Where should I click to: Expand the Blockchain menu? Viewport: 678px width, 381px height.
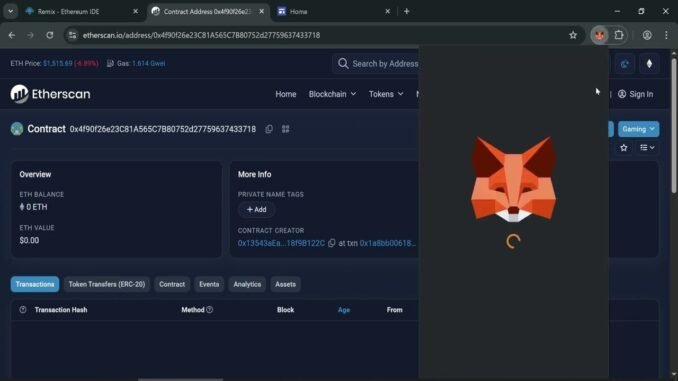(332, 94)
